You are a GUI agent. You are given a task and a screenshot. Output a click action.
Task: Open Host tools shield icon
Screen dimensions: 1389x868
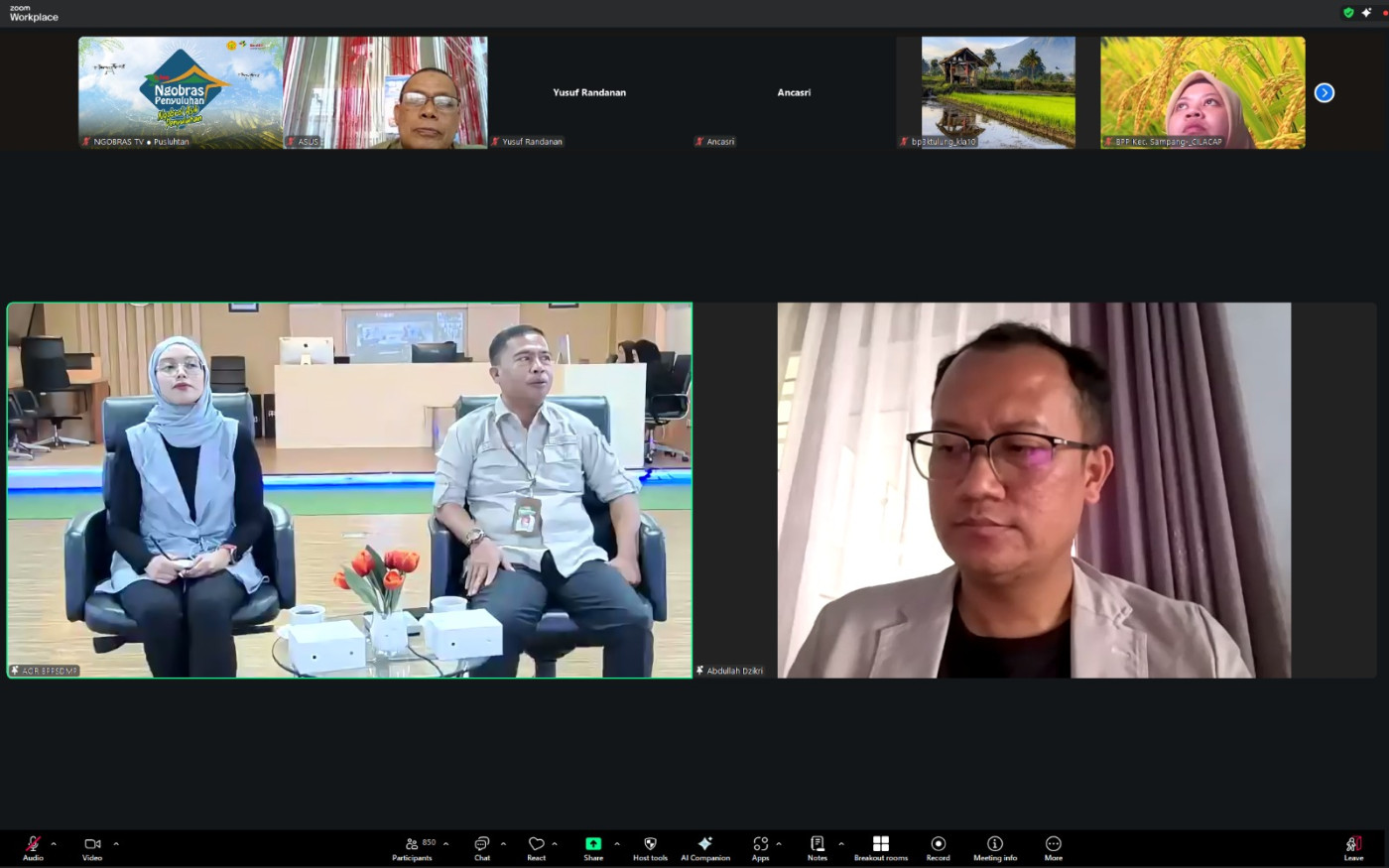(650, 847)
